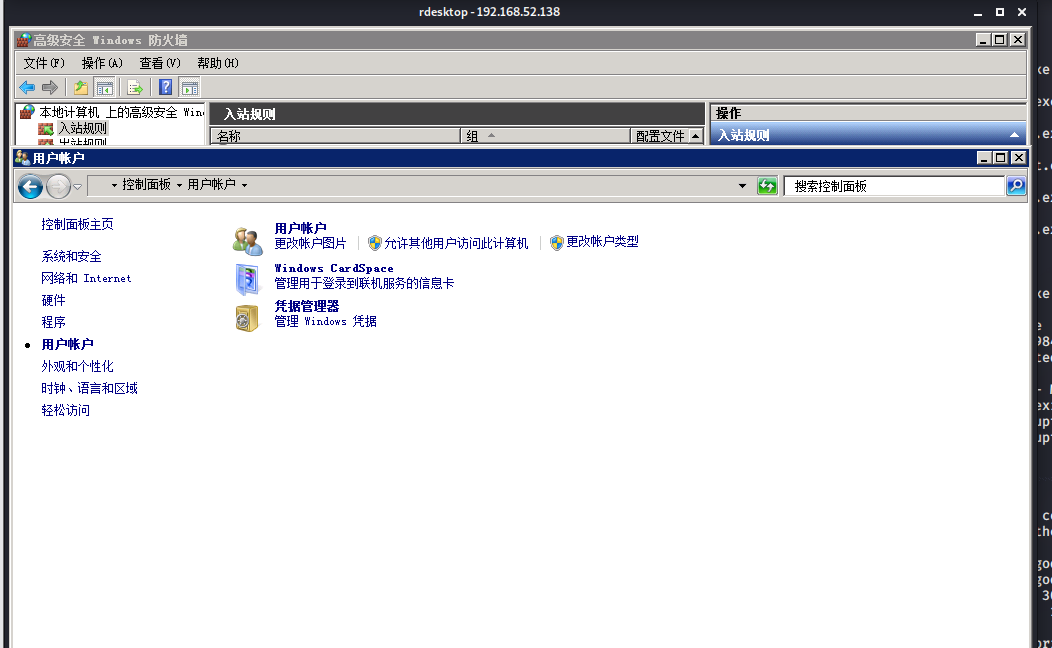The width and height of the screenshot is (1052, 648).
Task: Click 控制面板 breadcrumb segment
Action: 146,184
